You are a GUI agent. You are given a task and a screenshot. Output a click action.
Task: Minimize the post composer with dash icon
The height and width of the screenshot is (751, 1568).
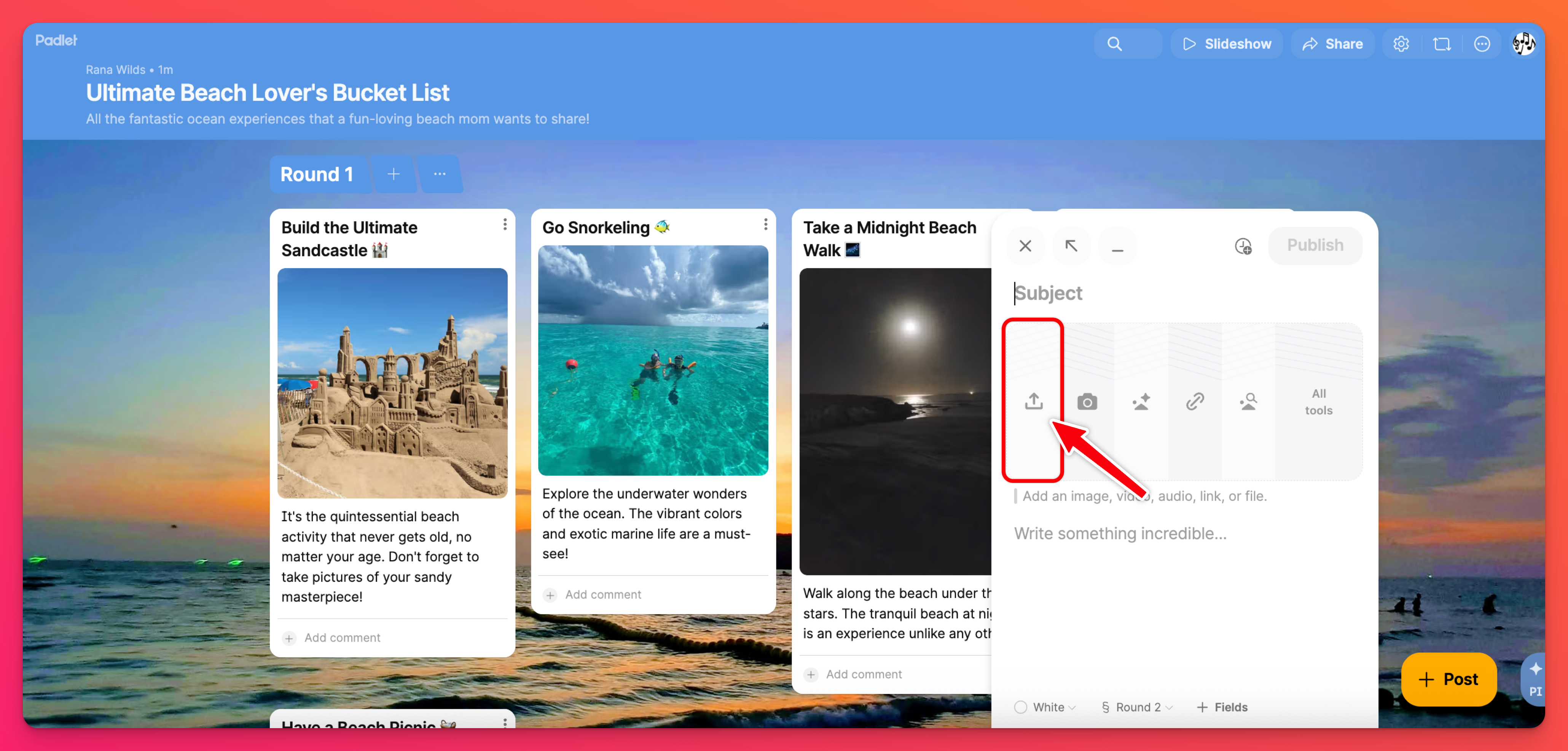click(1117, 246)
